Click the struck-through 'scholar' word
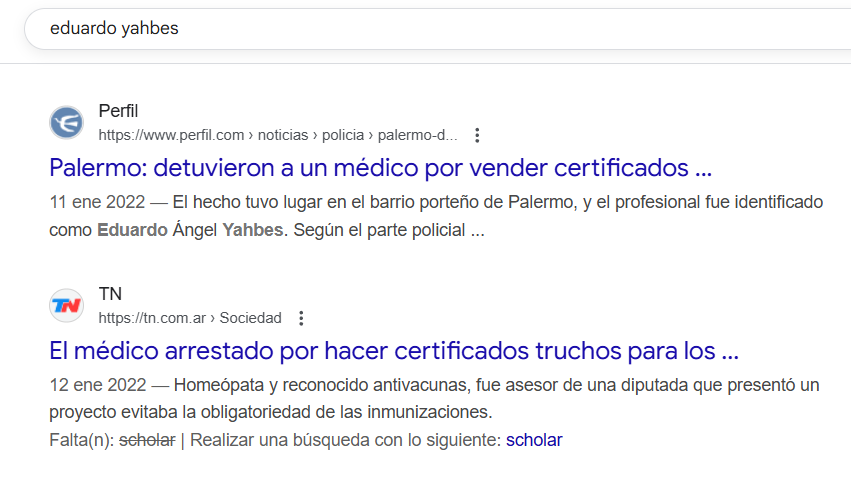851x482 pixels. [147, 440]
